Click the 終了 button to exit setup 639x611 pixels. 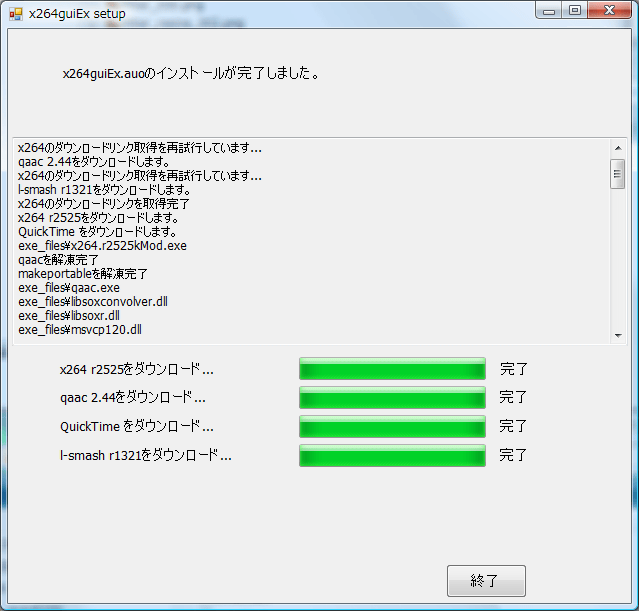click(486, 580)
